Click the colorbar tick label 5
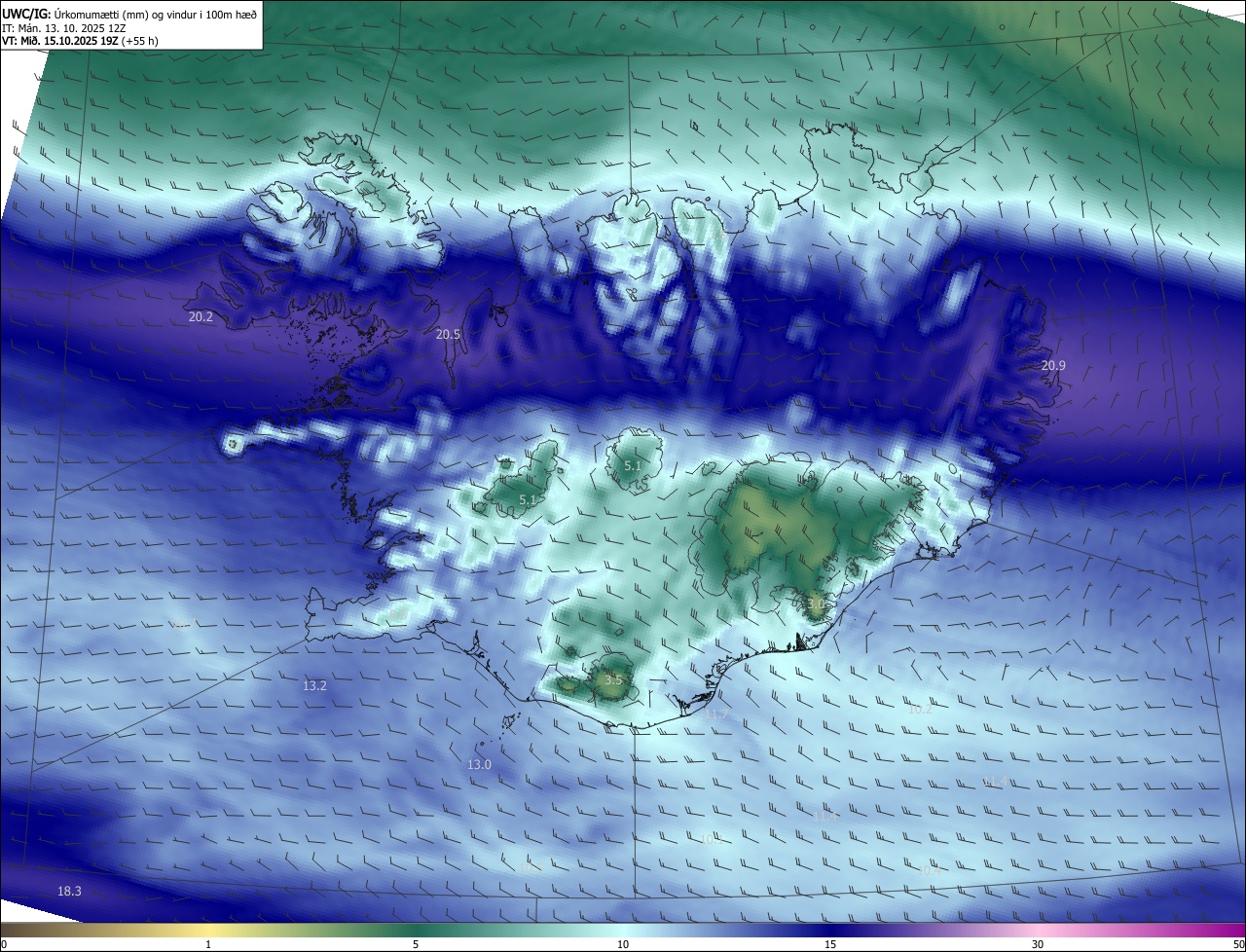This screenshot has width=1246, height=952. [416, 944]
